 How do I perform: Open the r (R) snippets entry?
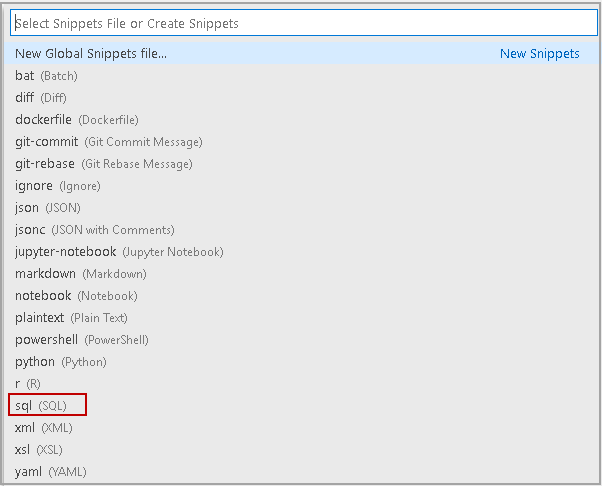coord(28,384)
